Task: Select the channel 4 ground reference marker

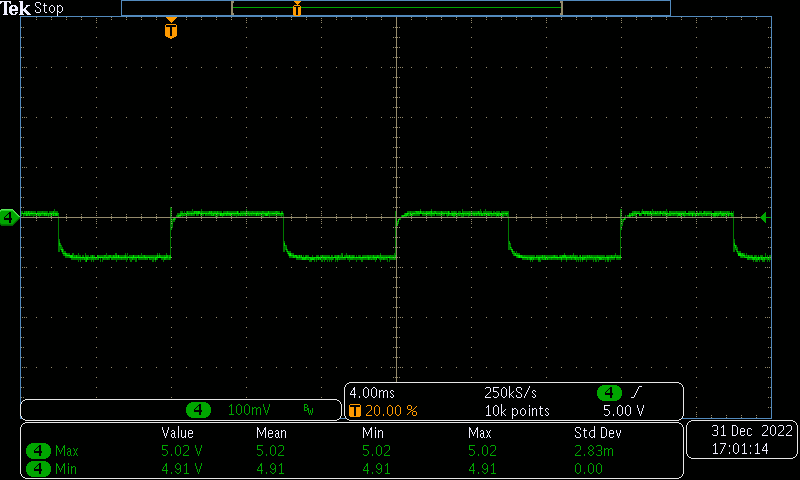Action: click(9, 216)
